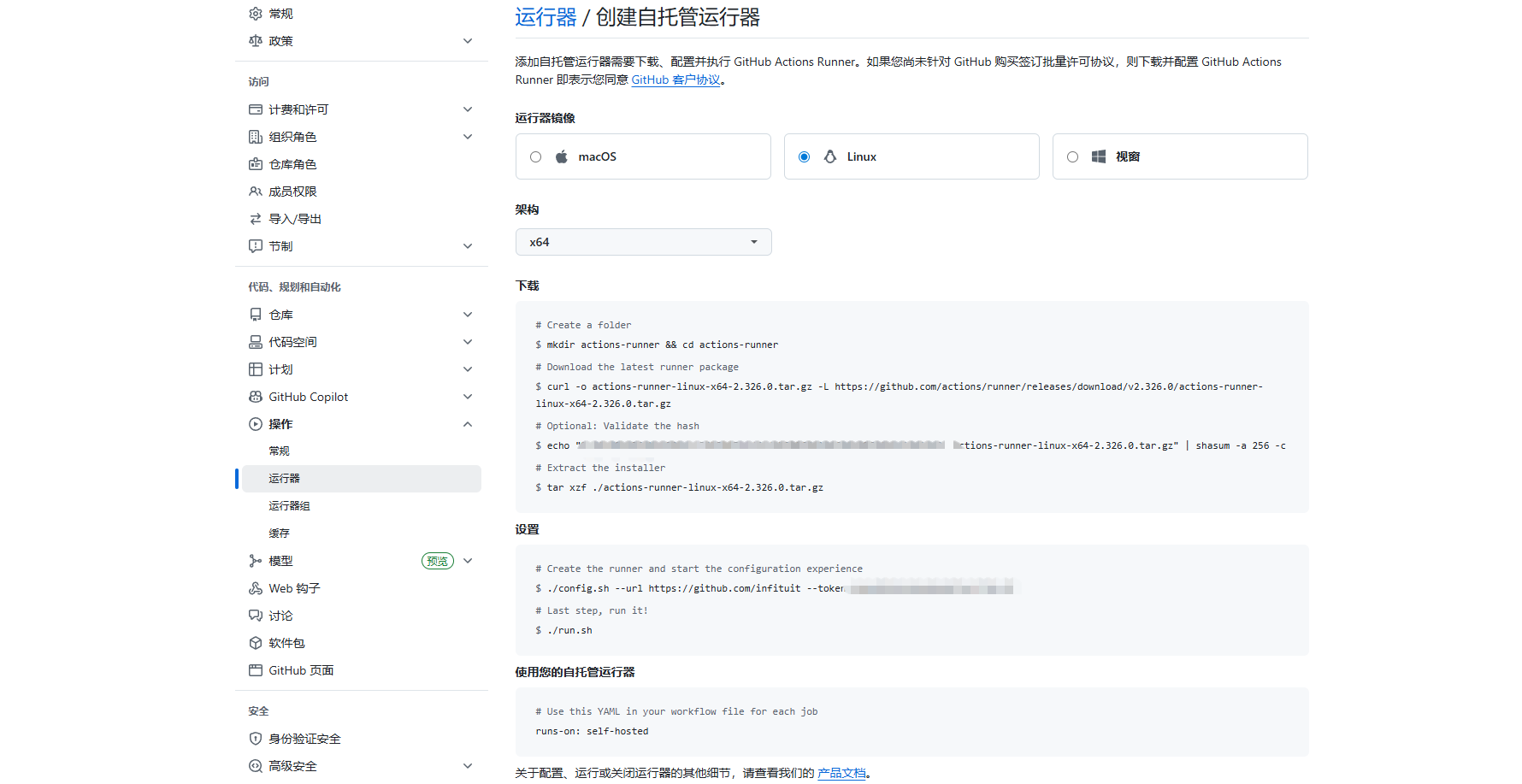The height and width of the screenshot is (784, 1522).
Task: Click the report icon for 节制
Action: pyautogui.click(x=255, y=246)
